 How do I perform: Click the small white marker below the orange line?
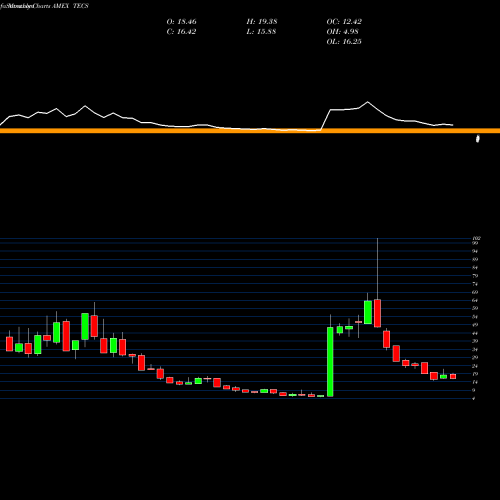click(x=478, y=139)
